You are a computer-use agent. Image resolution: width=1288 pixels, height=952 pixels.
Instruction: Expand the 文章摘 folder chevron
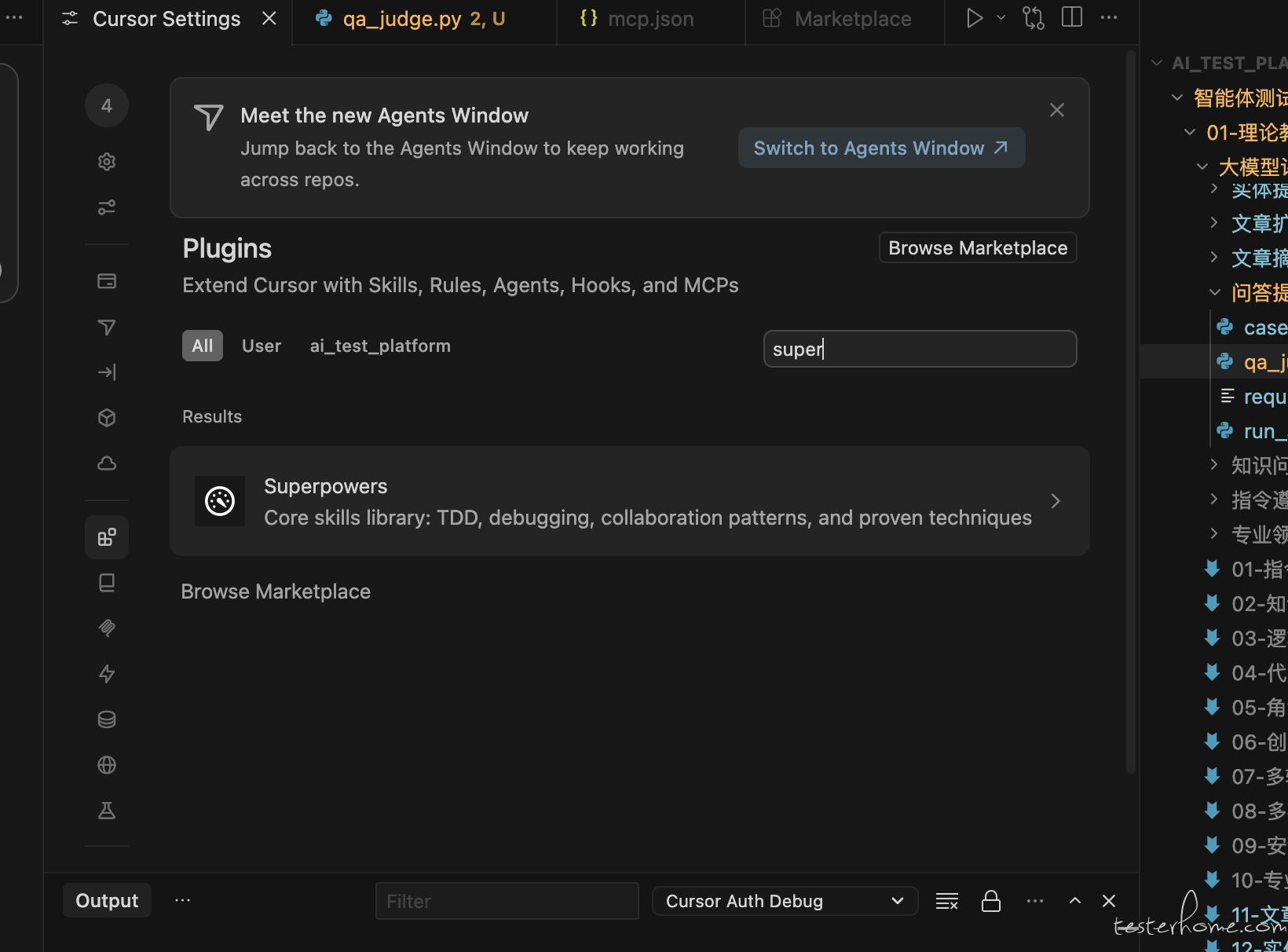[1215, 258]
